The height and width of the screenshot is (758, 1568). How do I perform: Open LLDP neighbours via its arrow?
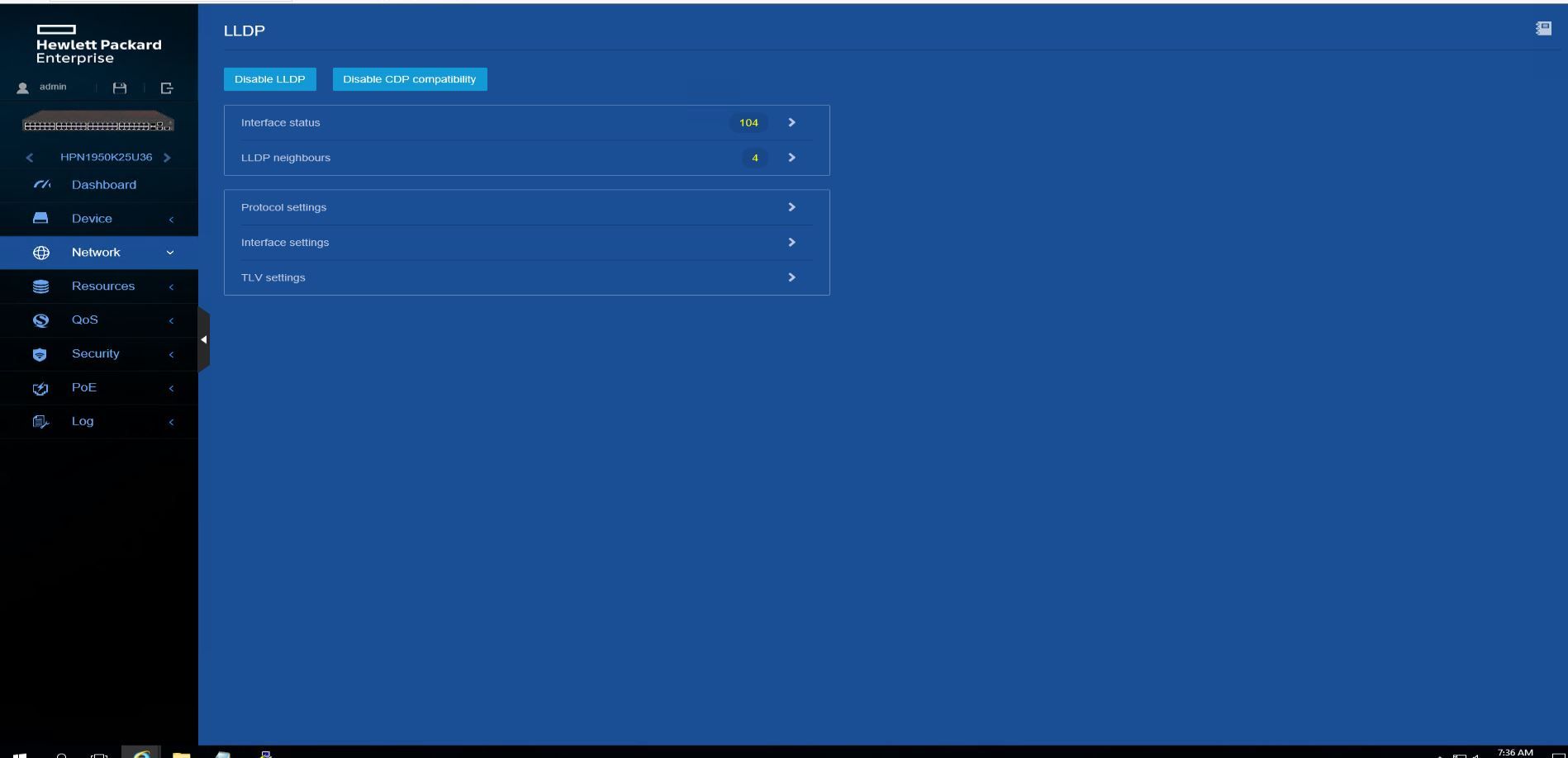coord(791,158)
